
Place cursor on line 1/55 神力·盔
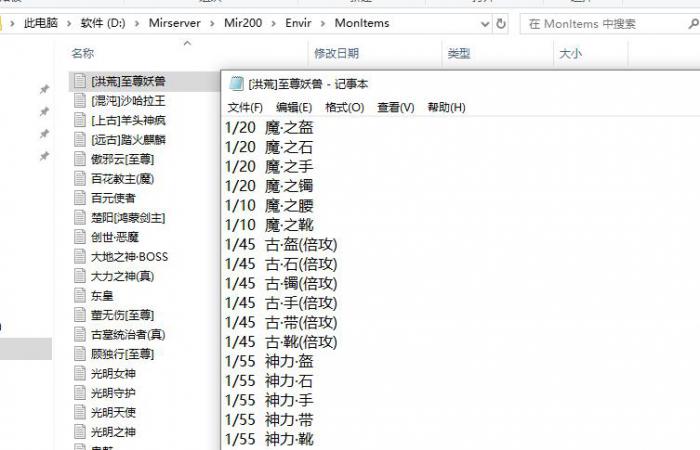269,362
